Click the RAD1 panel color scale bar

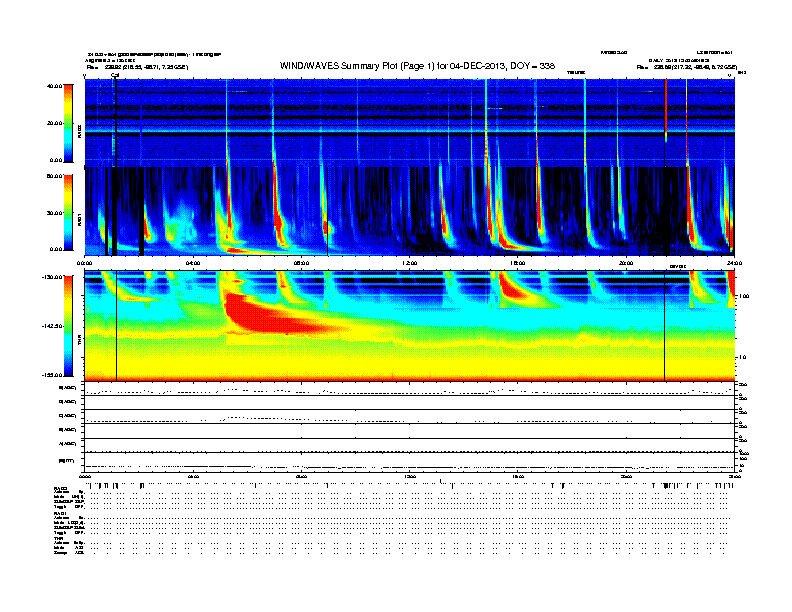tap(68, 212)
